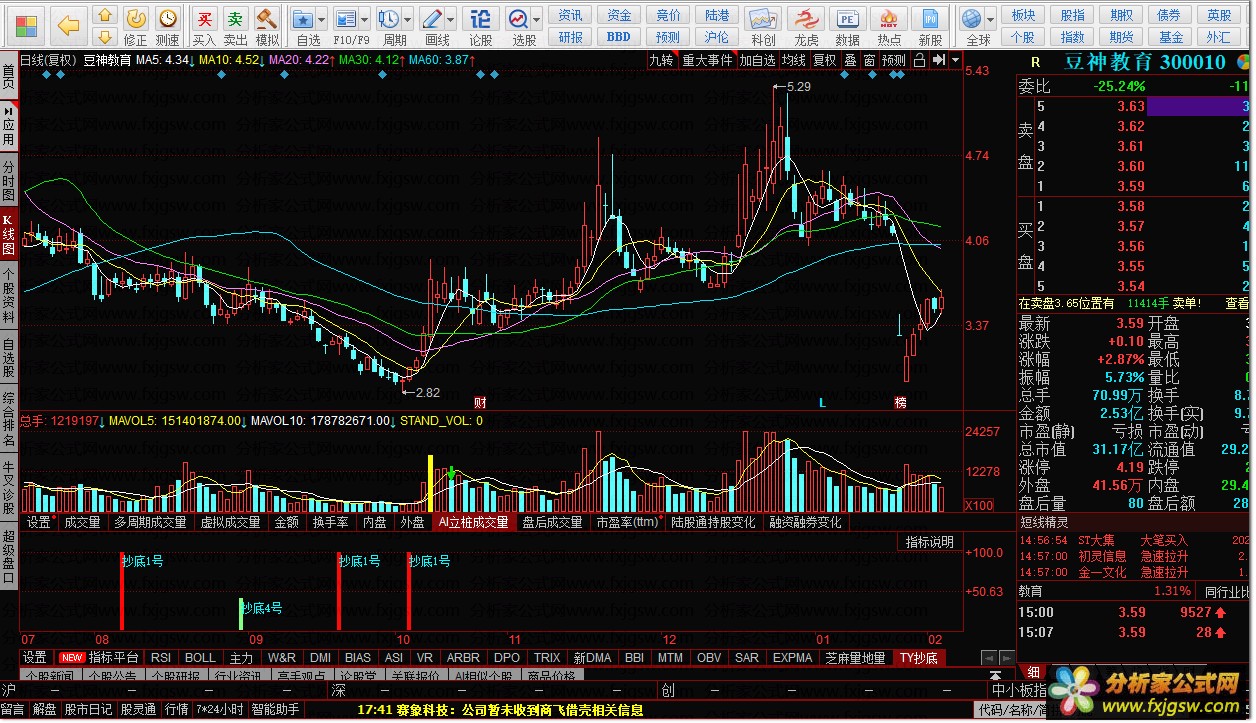Click the colorful home grid icon
Image resolution: width=1256 pixels, height=723 pixels.
(24, 25)
